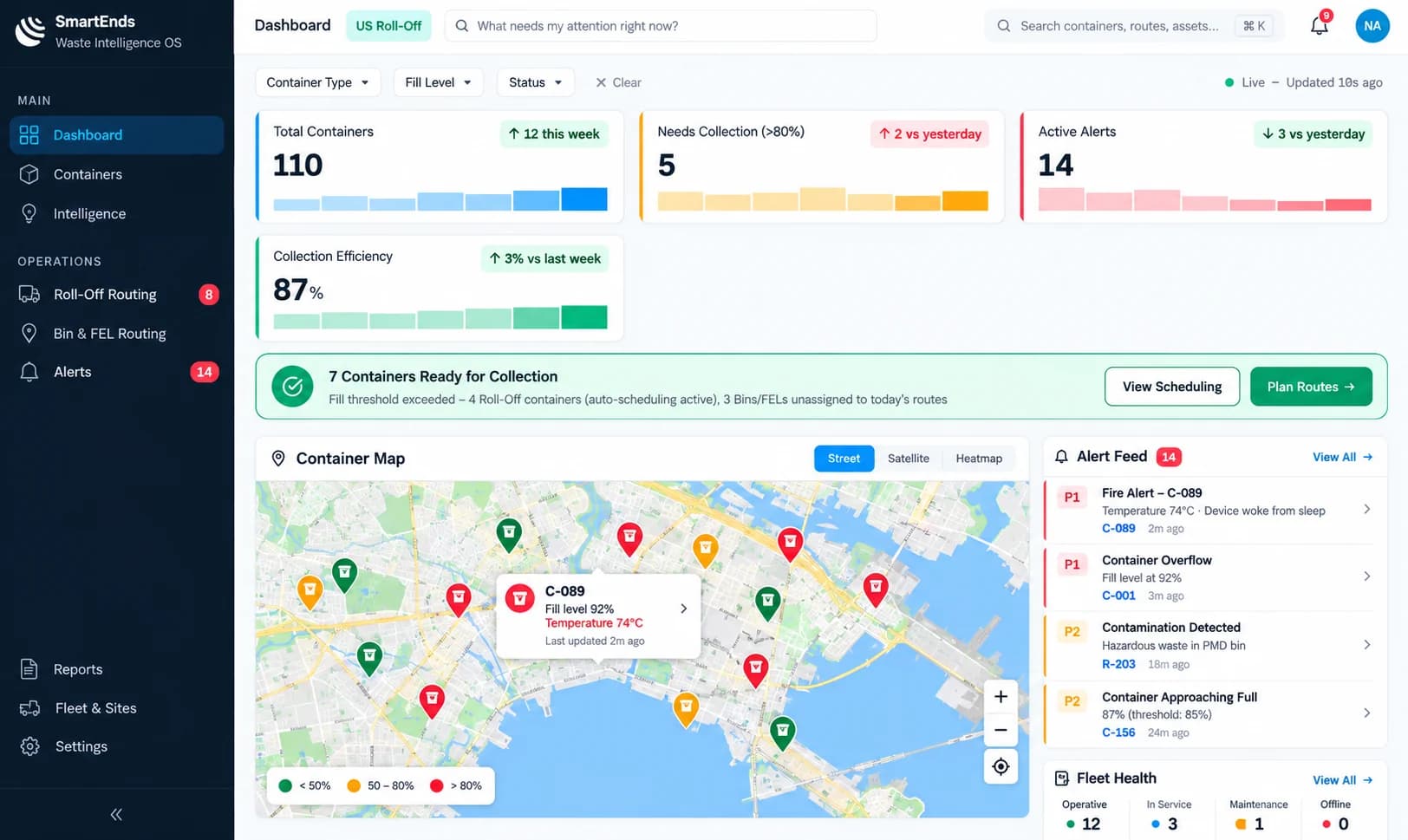1408x840 pixels.
Task: Click Plan Routes button
Action: 1310,387
